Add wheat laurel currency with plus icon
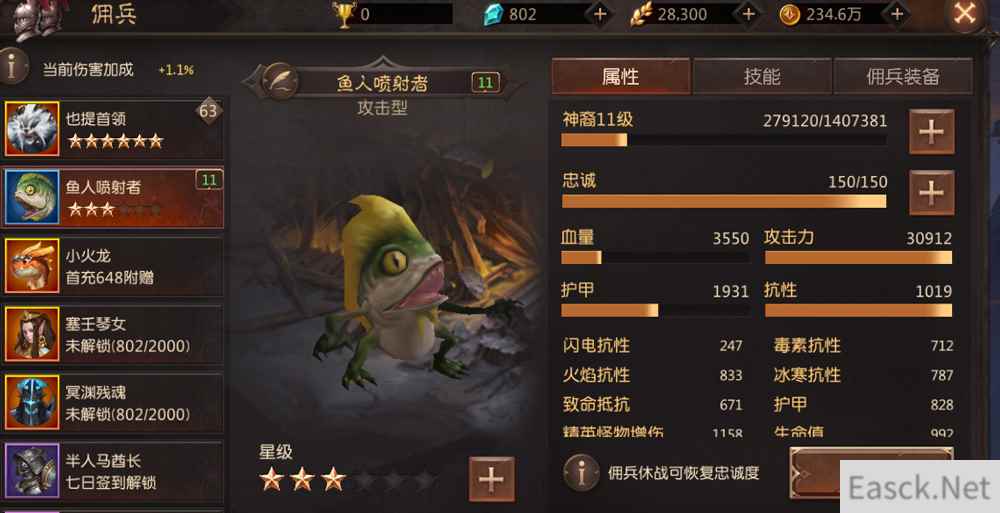The height and width of the screenshot is (513, 1000). click(748, 14)
